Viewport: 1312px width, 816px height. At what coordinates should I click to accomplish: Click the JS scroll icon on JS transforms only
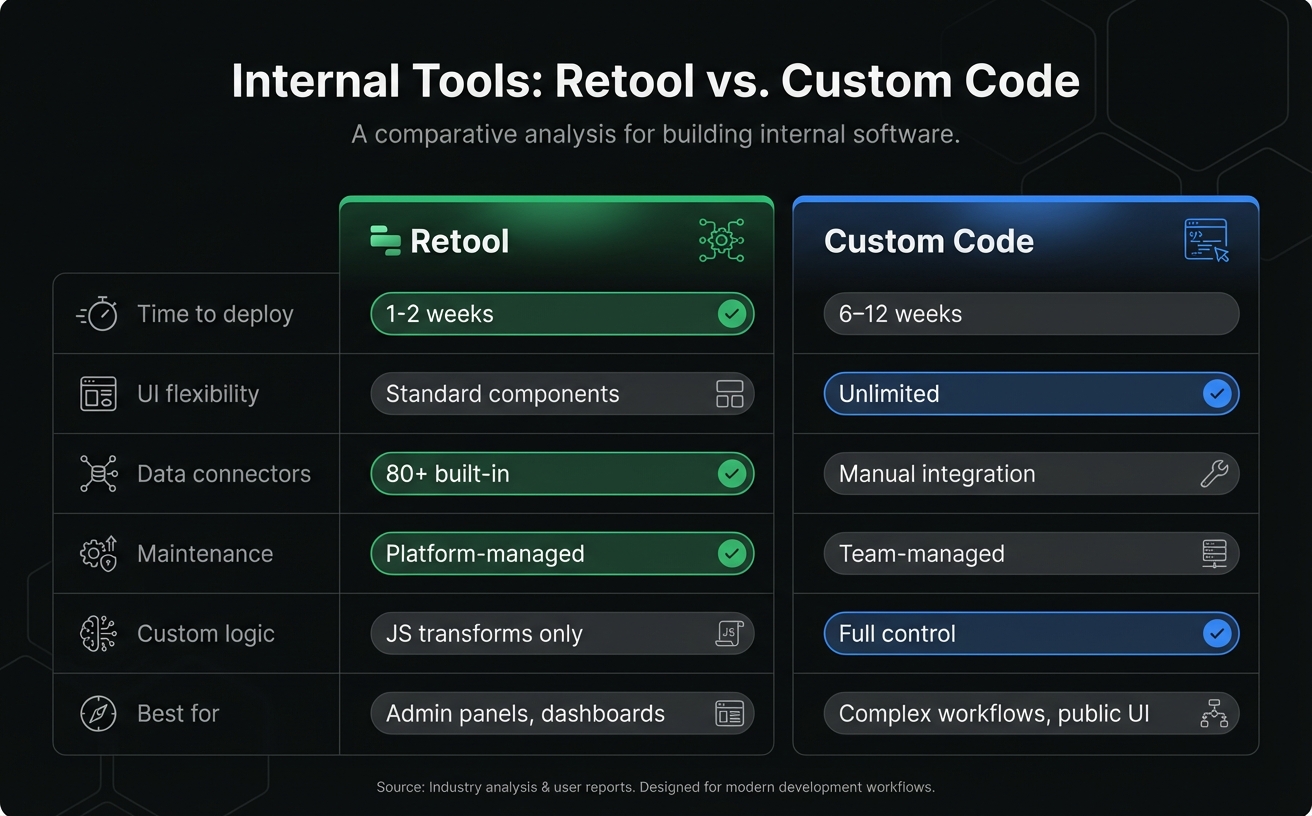pyautogui.click(x=729, y=633)
